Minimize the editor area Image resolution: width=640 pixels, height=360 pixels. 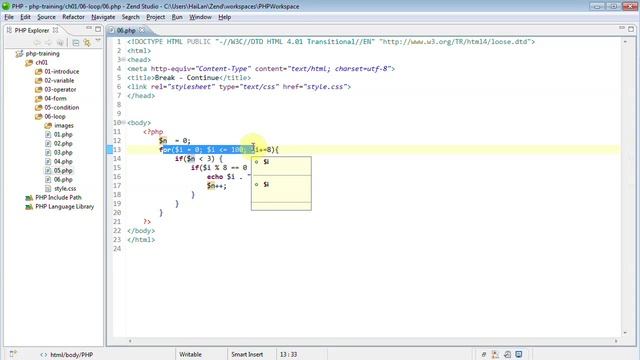[x=622, y=28]
